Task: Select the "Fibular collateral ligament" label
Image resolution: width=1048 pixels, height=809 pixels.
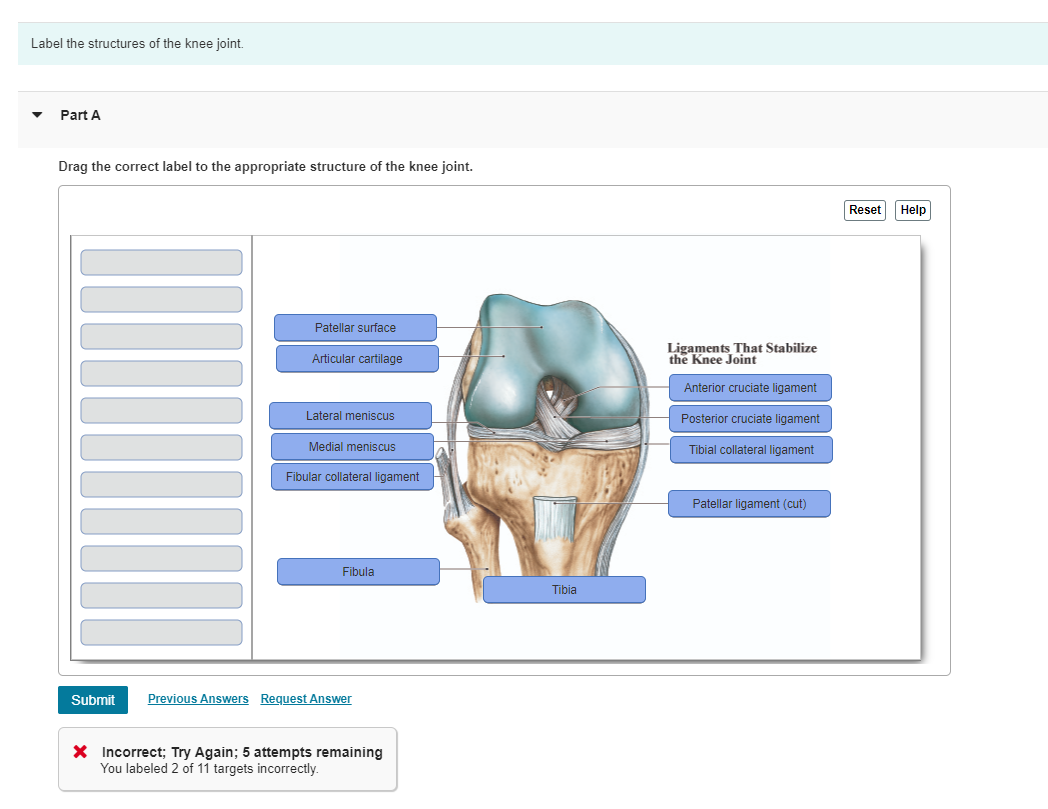Action: (352, 476)
